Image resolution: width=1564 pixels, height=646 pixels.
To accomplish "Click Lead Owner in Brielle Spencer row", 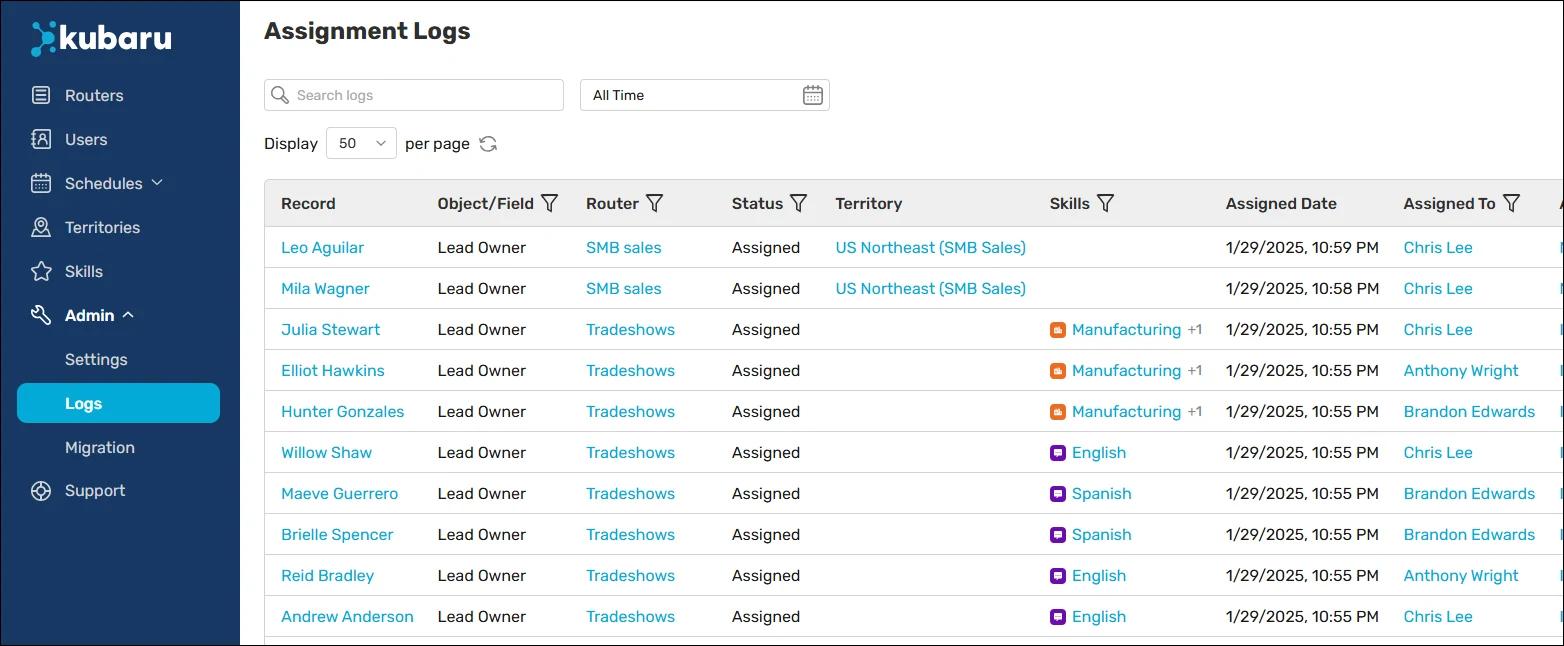I will [482, 535].
